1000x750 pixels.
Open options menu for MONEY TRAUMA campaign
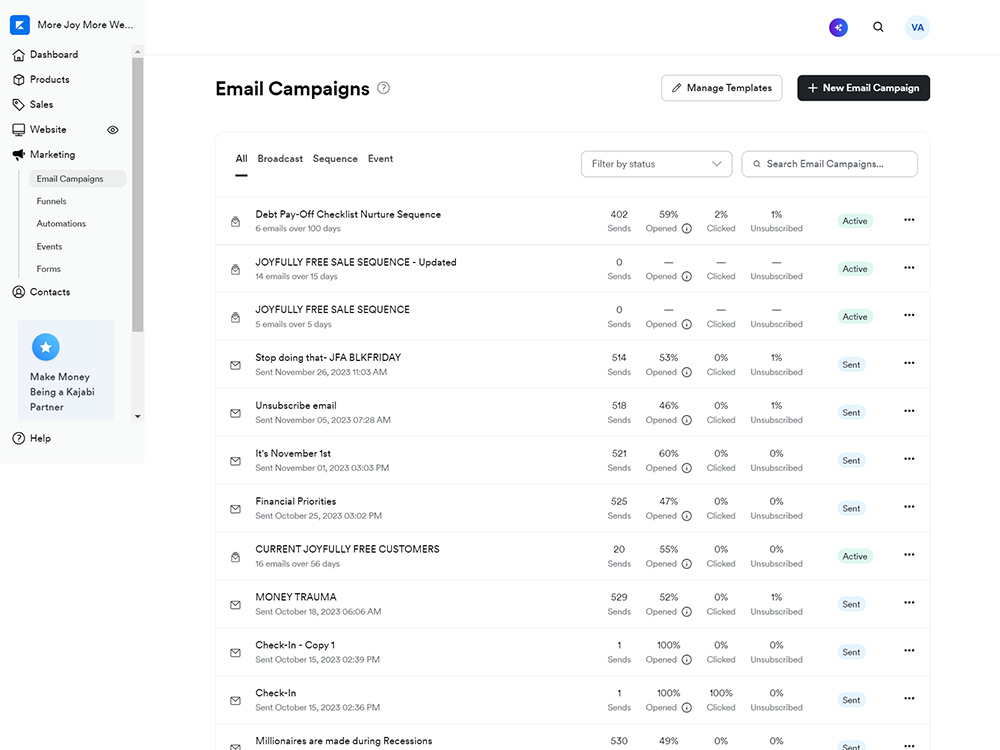[909, 603]
